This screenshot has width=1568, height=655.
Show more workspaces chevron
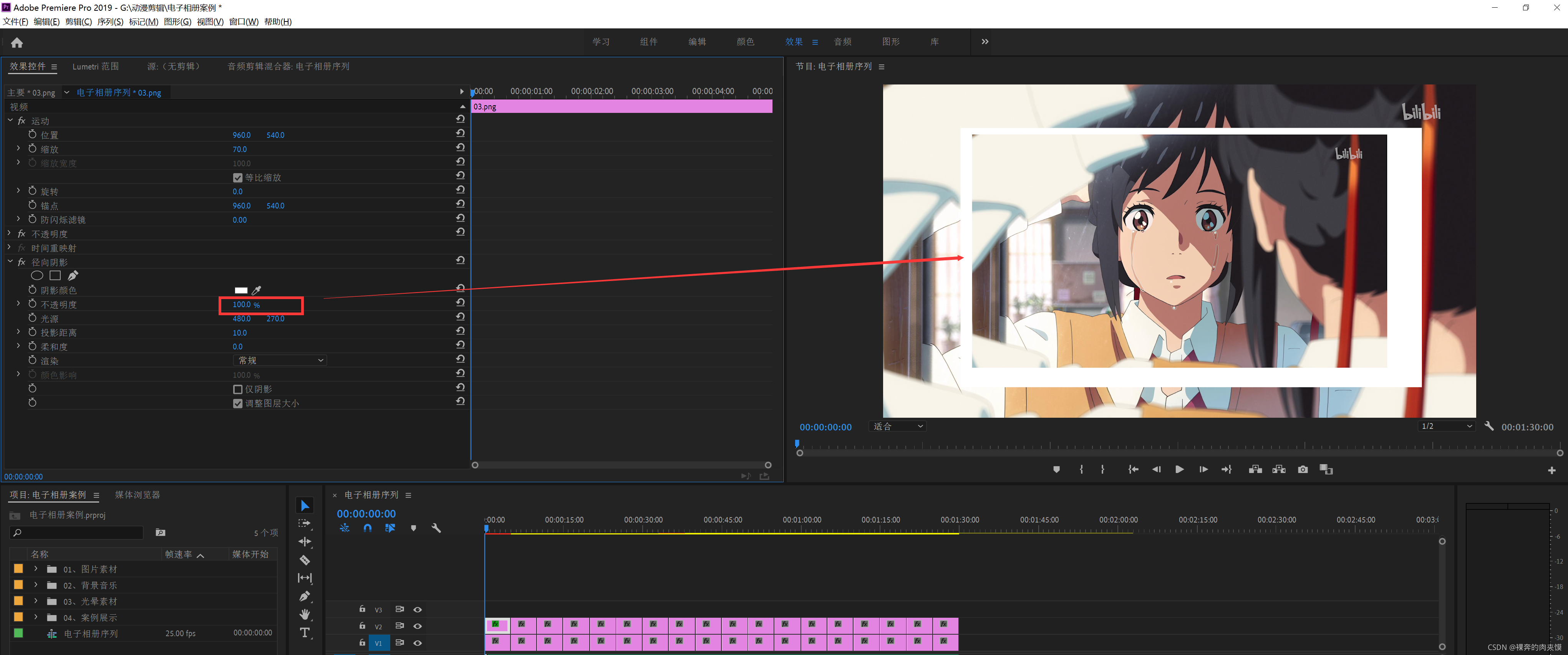(985, 41)
